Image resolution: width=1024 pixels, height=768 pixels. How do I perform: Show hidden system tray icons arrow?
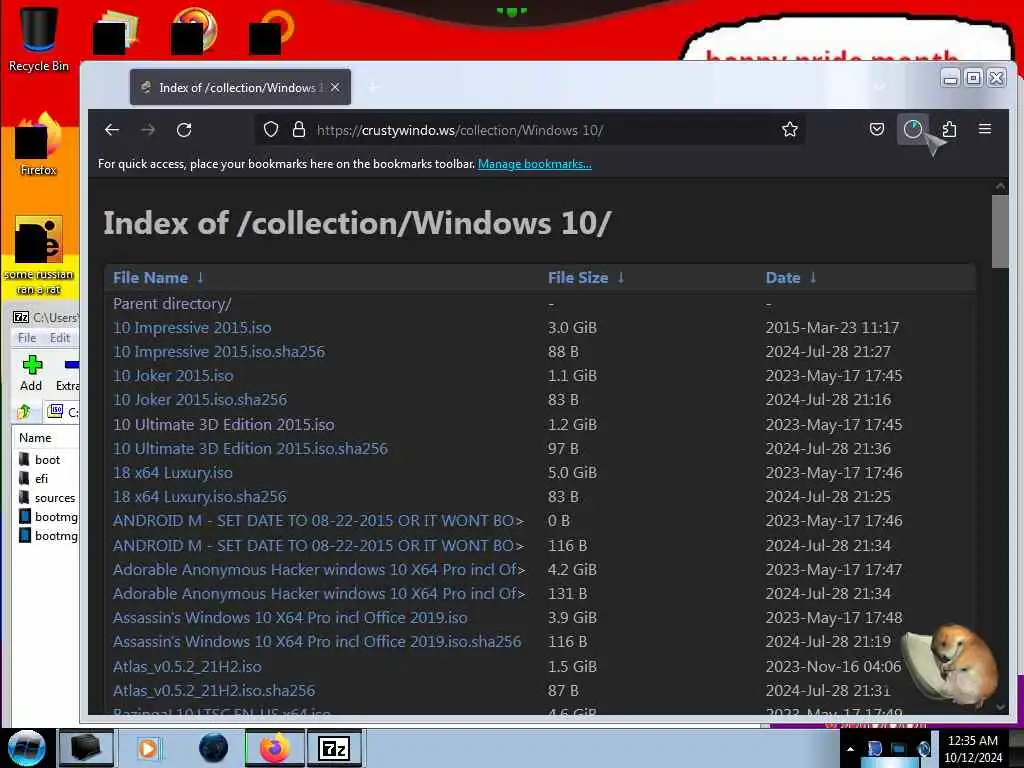(x=850, y=749)
